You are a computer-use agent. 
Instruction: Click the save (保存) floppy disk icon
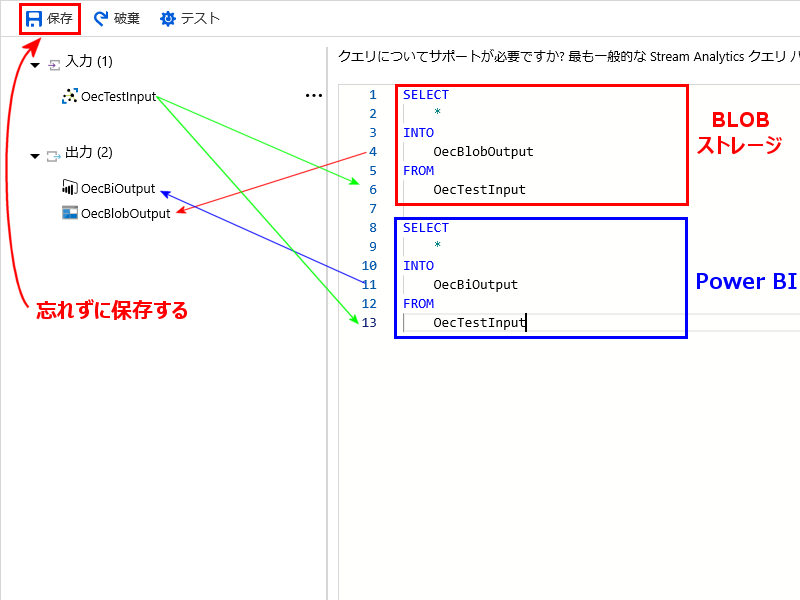coord(34,19)
